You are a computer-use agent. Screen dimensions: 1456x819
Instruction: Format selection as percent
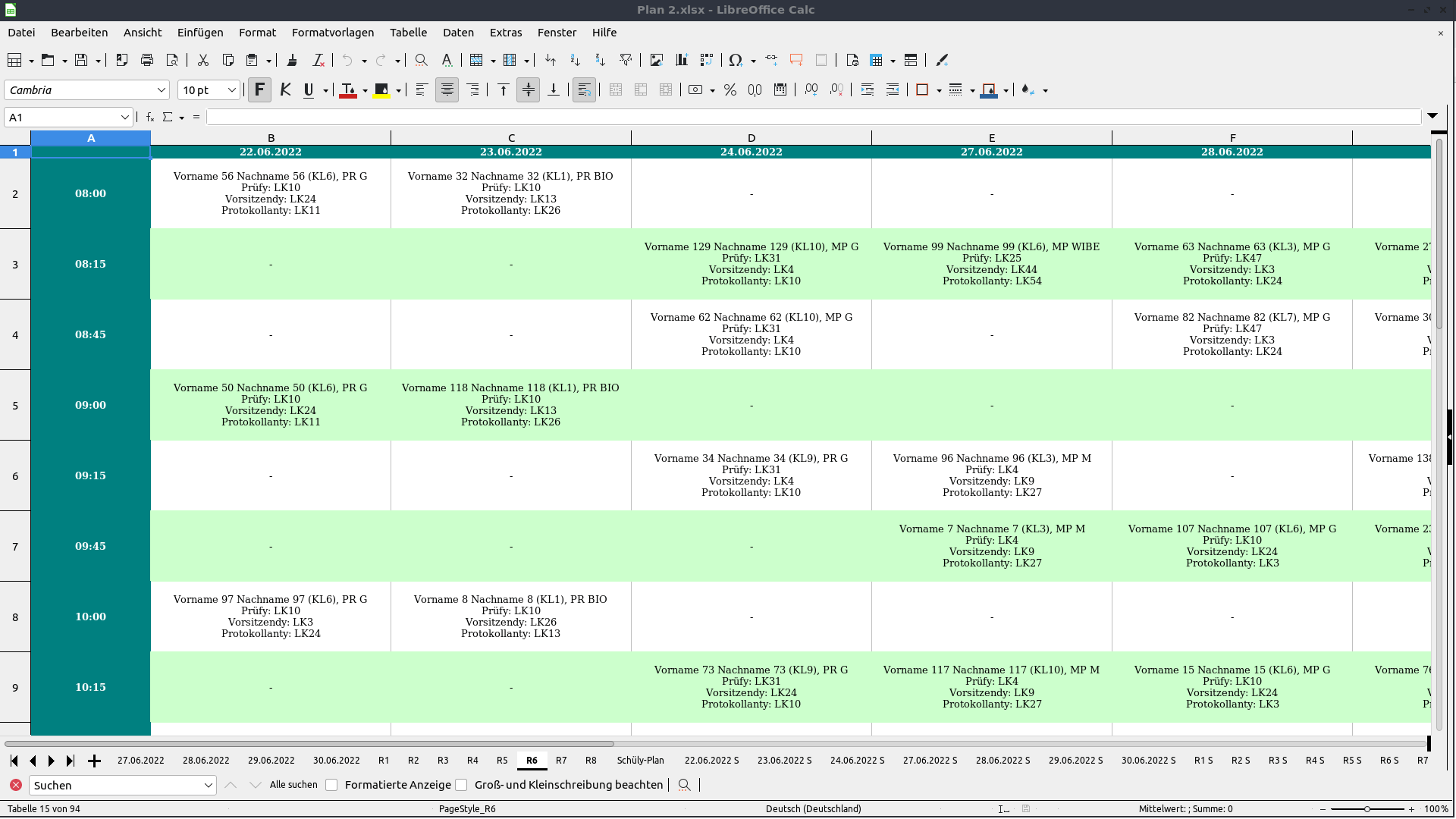coord(730,89)
